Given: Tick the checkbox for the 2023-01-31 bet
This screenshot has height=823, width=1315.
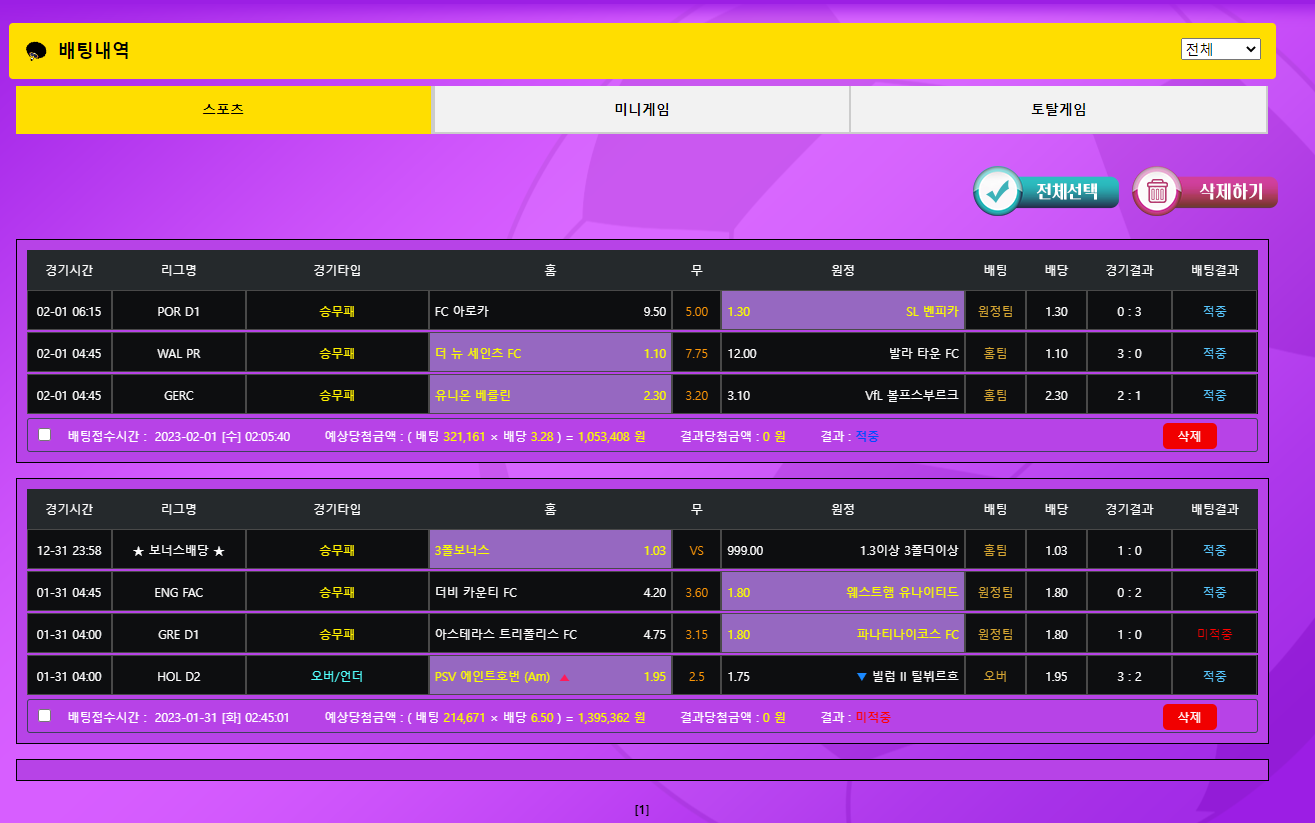Looking at the screenshot, I should [x=44, y=716].
